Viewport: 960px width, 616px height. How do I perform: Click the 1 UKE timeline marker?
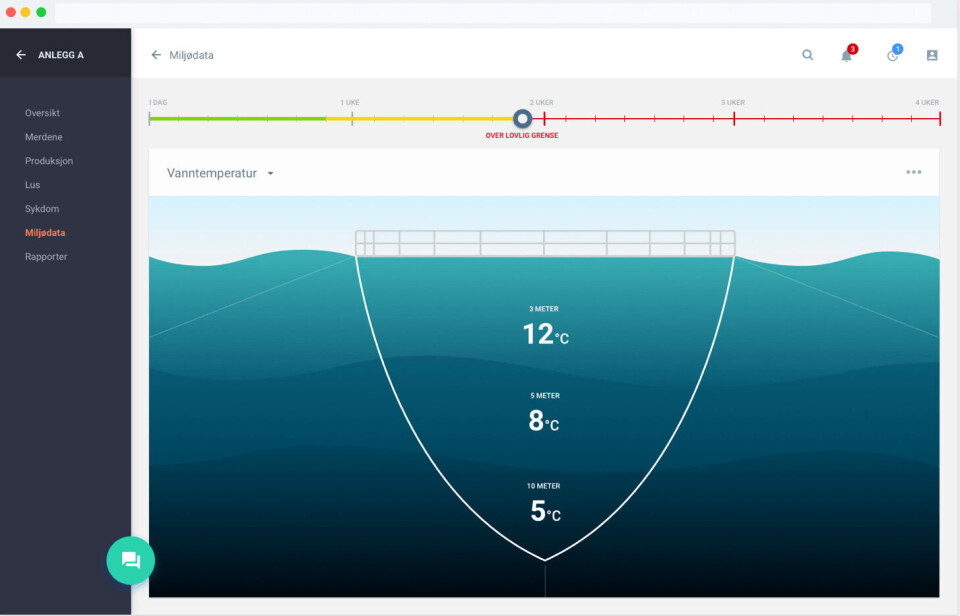pyautogui.click(x=351, y=118)
